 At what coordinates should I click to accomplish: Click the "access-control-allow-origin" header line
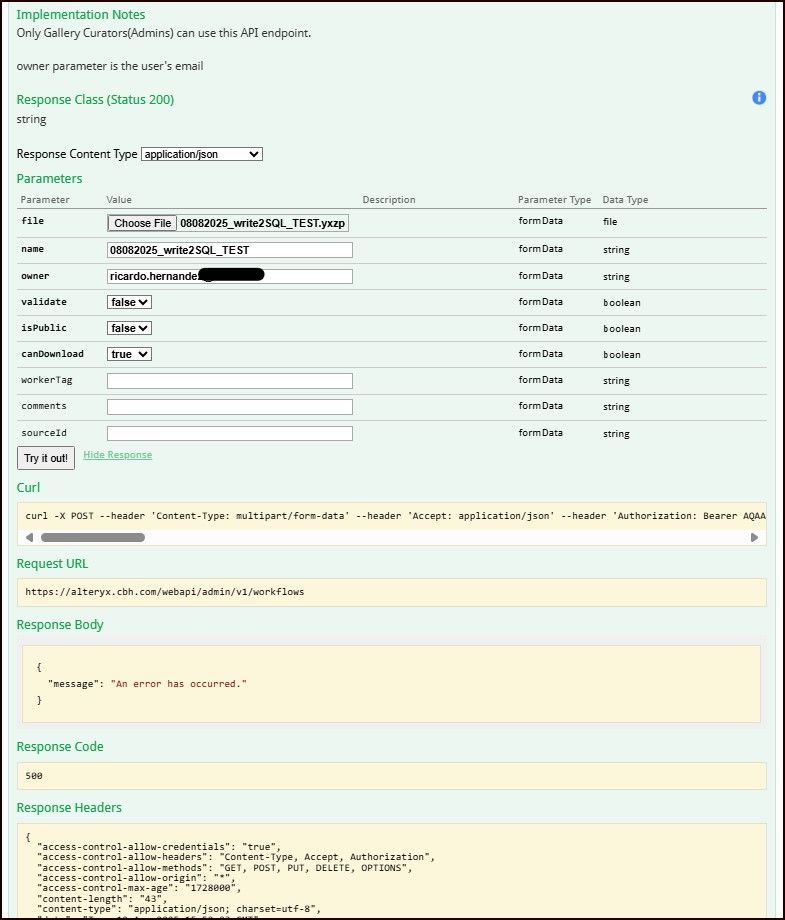(136, 878)
